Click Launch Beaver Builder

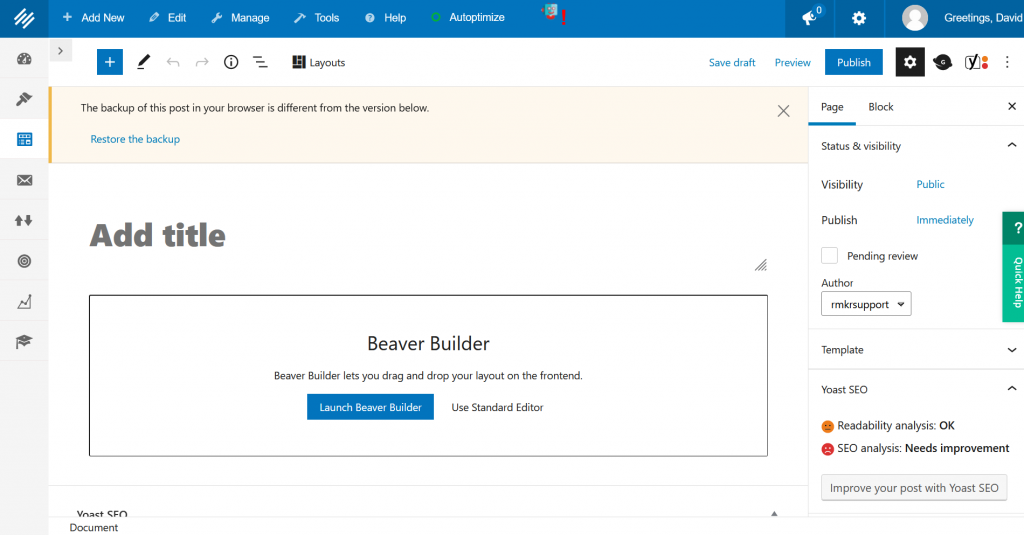pos(370,407)
